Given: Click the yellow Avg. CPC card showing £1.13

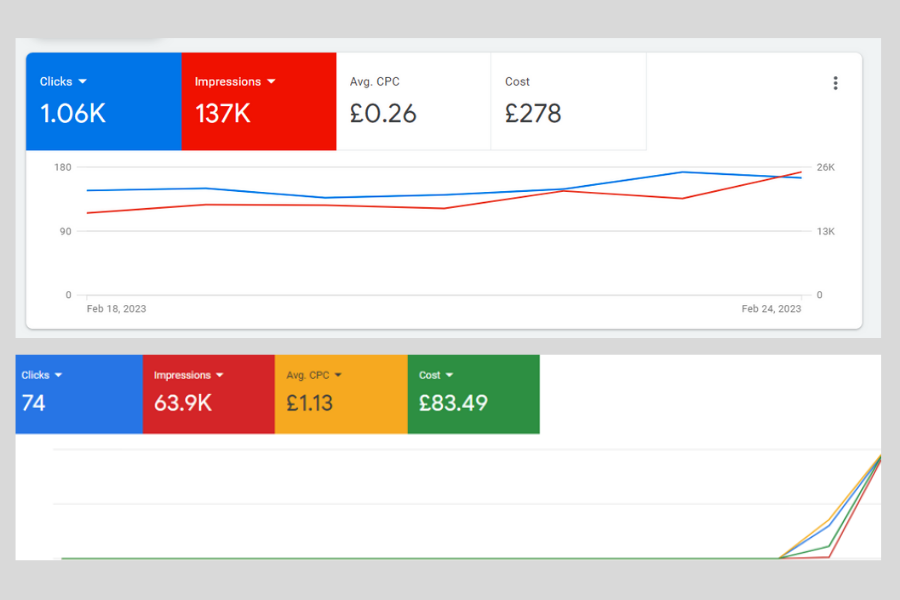Looking at the screenshot, I should [x=340, y=394].
